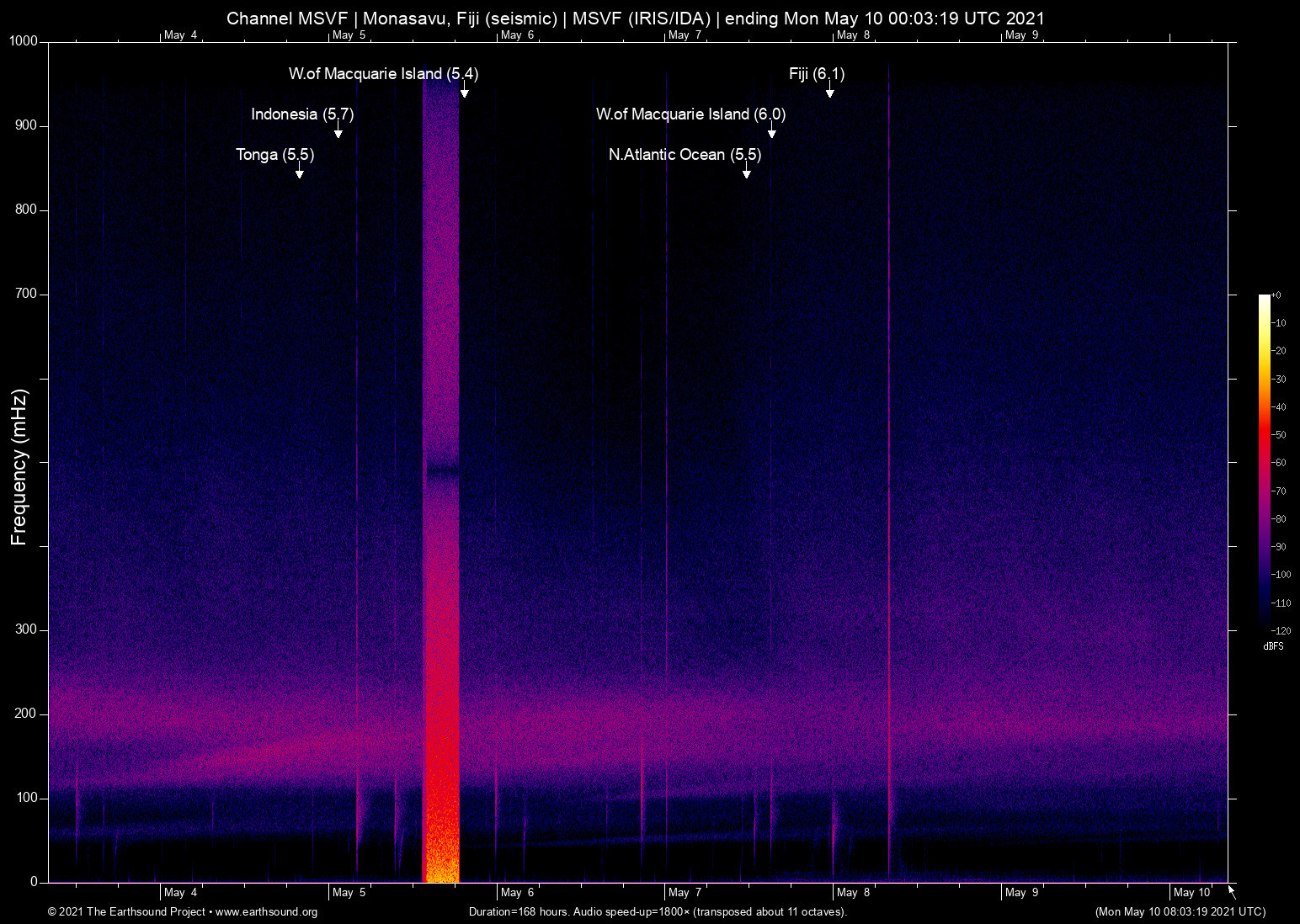The height and width of the screenshot is (924, 1300).
Task: Click the "W.of Macquarie Island (6.0)" label
Action: [x=690, y=114]
